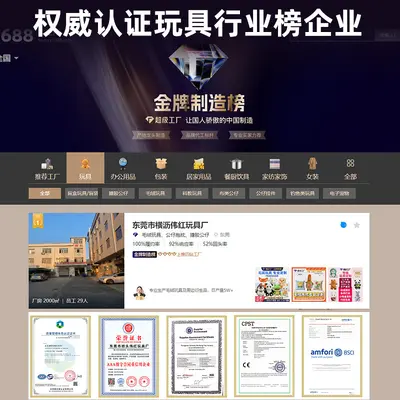Select the highlighted 全部 sub-category filter
Image resolution: width=400 pixels, height=400 pixels.
pyautogui.click(x=45, y=193)
